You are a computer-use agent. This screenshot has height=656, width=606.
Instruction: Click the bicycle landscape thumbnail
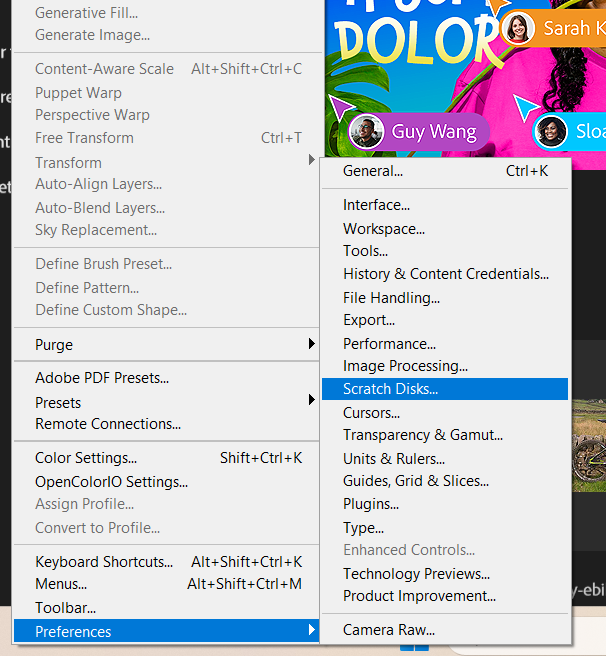click(x=589, y=446)
